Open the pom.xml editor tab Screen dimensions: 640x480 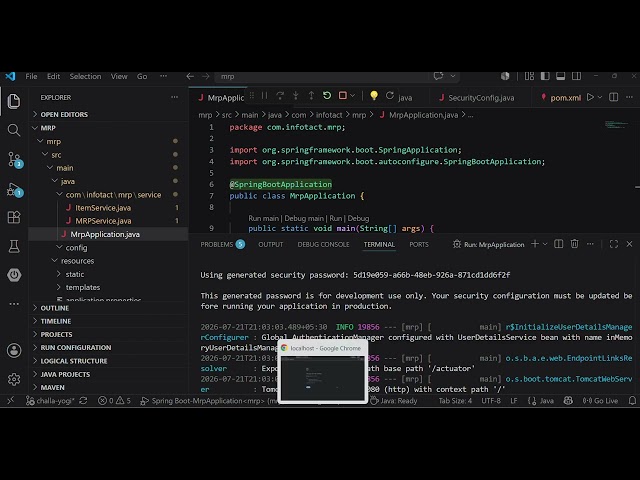tap(561, 98)
